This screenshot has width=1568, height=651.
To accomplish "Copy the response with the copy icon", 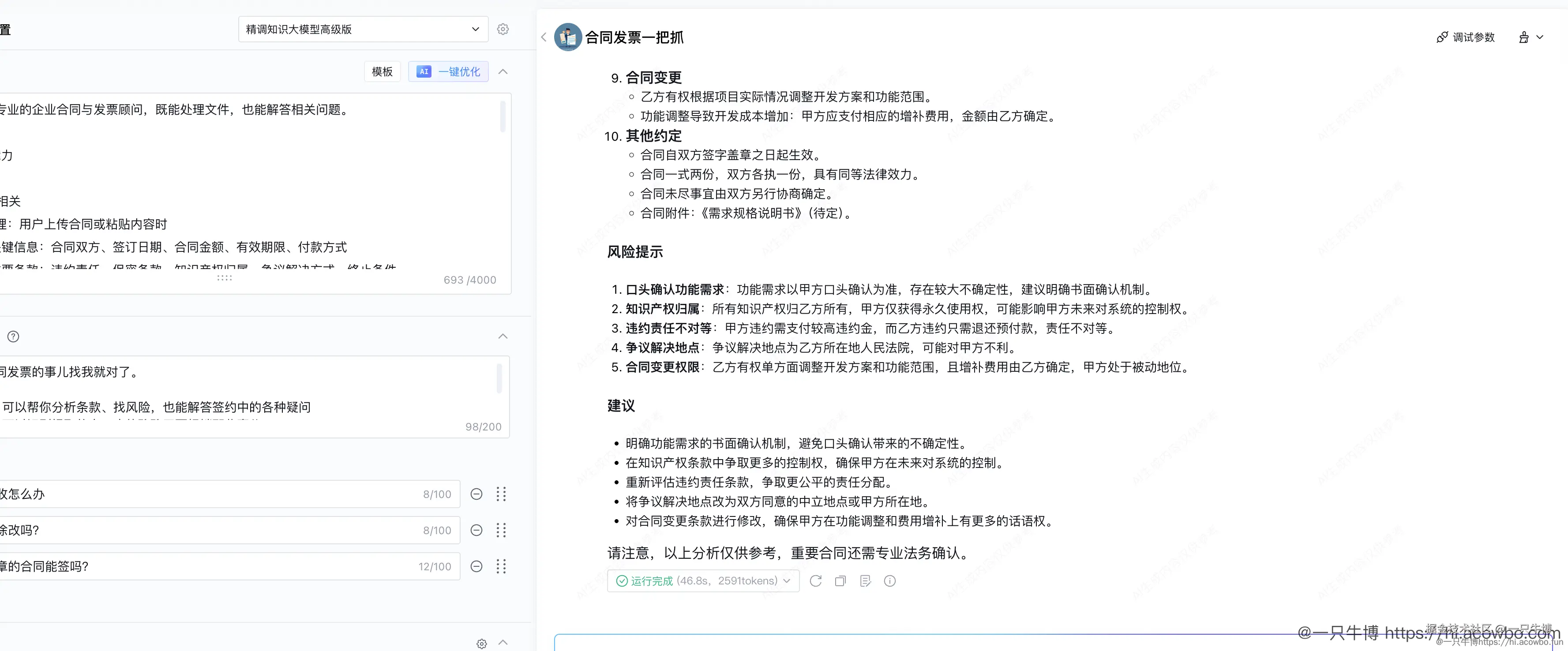I will pyautogui.click(x=840, y=581).
